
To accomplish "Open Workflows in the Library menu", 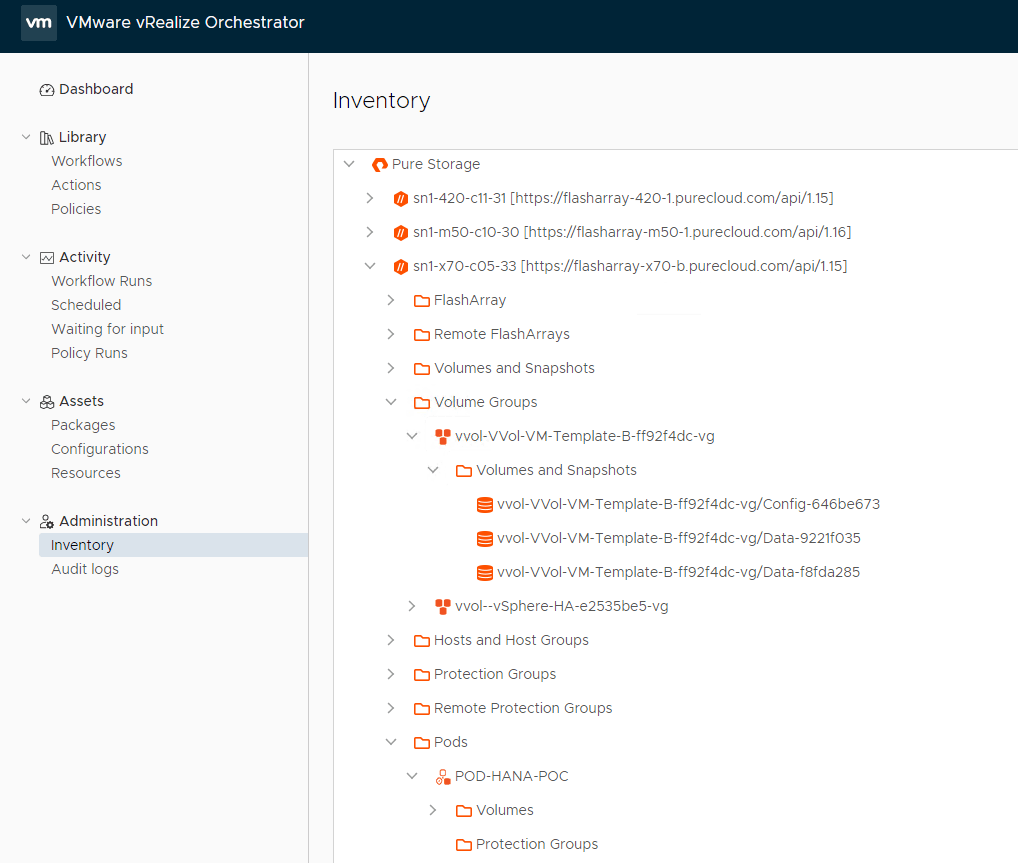I will coord(87,161).
